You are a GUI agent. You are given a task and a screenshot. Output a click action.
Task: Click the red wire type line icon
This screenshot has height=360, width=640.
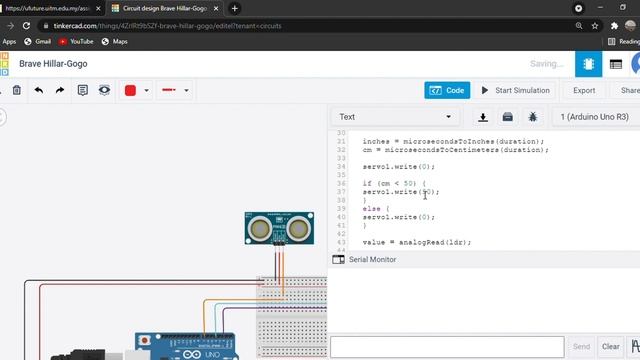point(169,90)
